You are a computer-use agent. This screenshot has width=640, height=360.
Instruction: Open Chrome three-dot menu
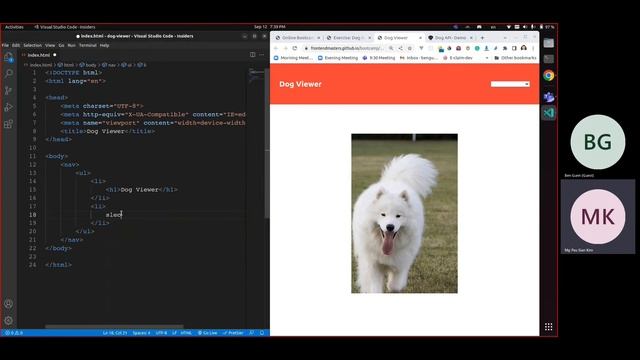533,48
